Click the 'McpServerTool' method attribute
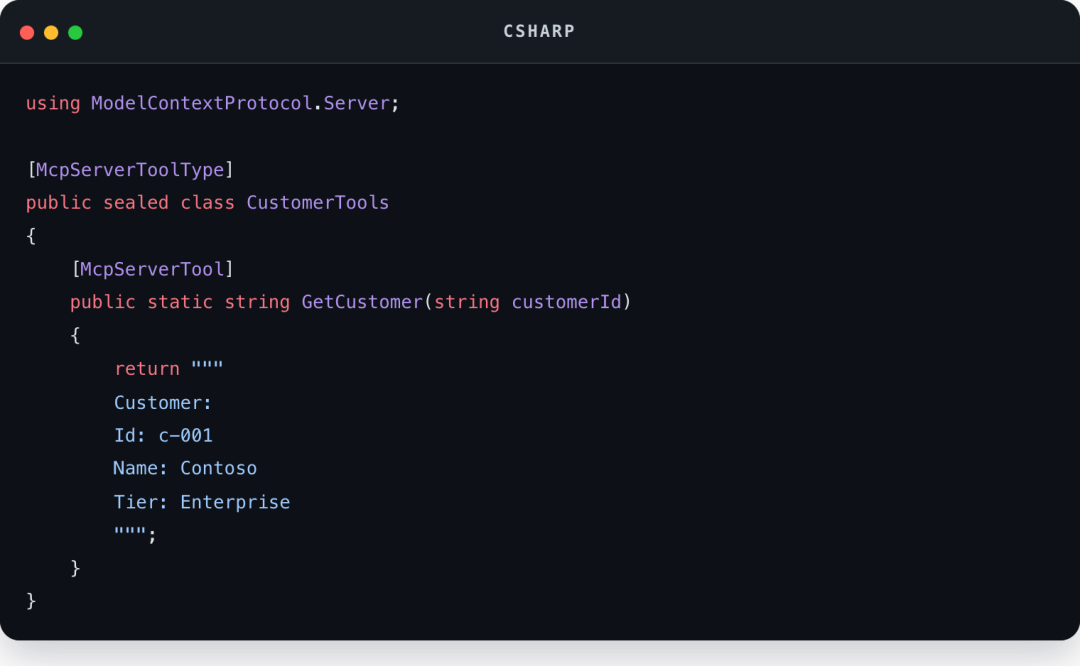1080x666 pixels. tap(152, 269)
